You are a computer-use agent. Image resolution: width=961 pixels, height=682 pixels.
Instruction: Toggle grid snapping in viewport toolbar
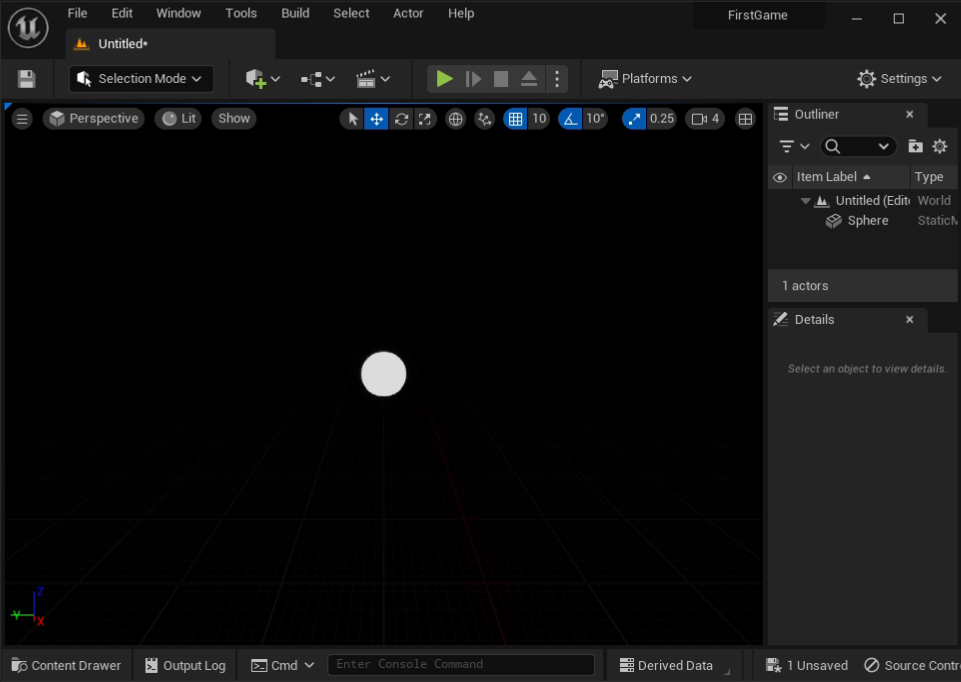tap(515, 119)
